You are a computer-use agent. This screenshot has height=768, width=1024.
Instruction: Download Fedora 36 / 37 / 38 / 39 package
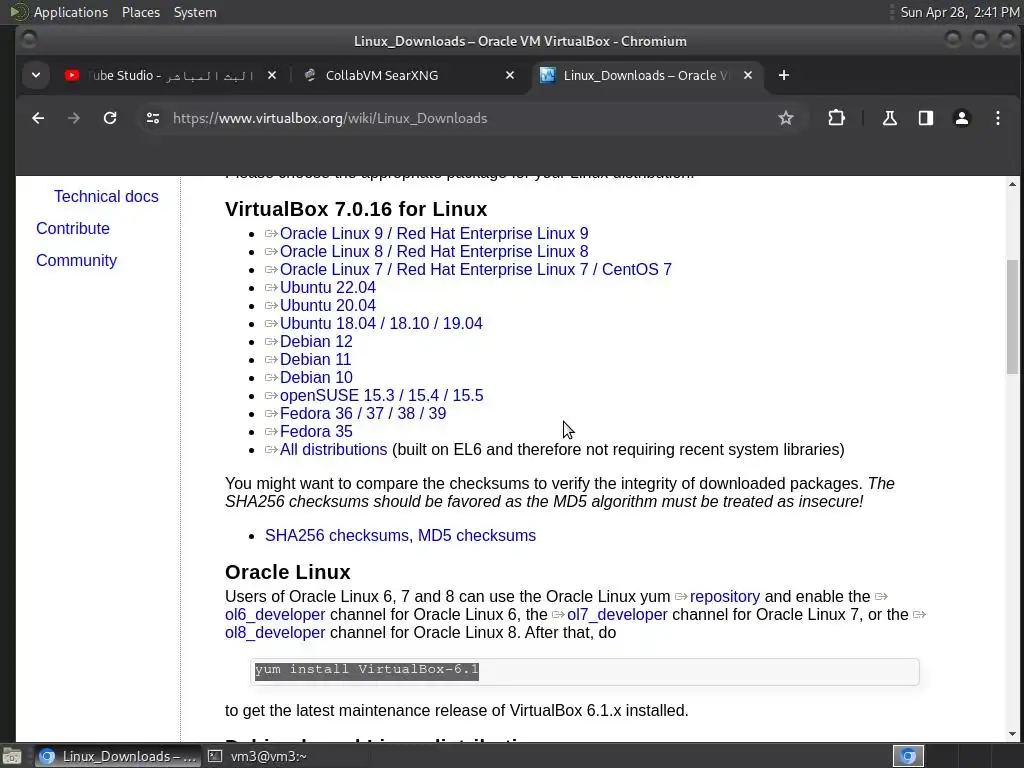[x=362, y=413]
